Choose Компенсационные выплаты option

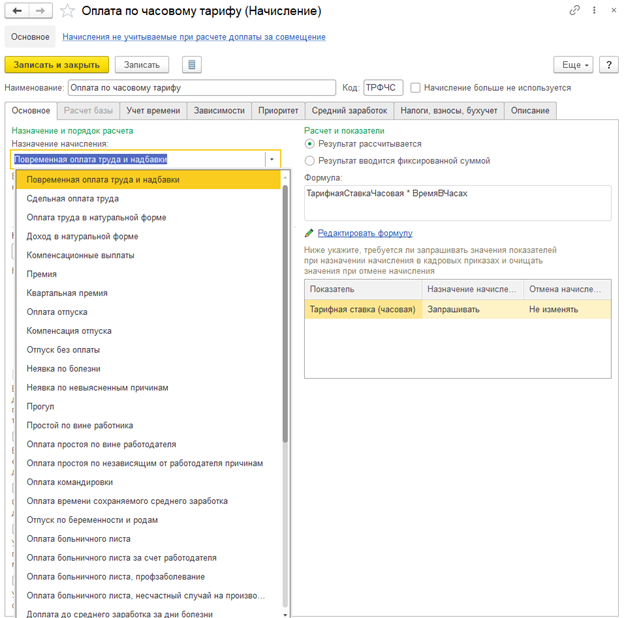[x=148, y=255]
